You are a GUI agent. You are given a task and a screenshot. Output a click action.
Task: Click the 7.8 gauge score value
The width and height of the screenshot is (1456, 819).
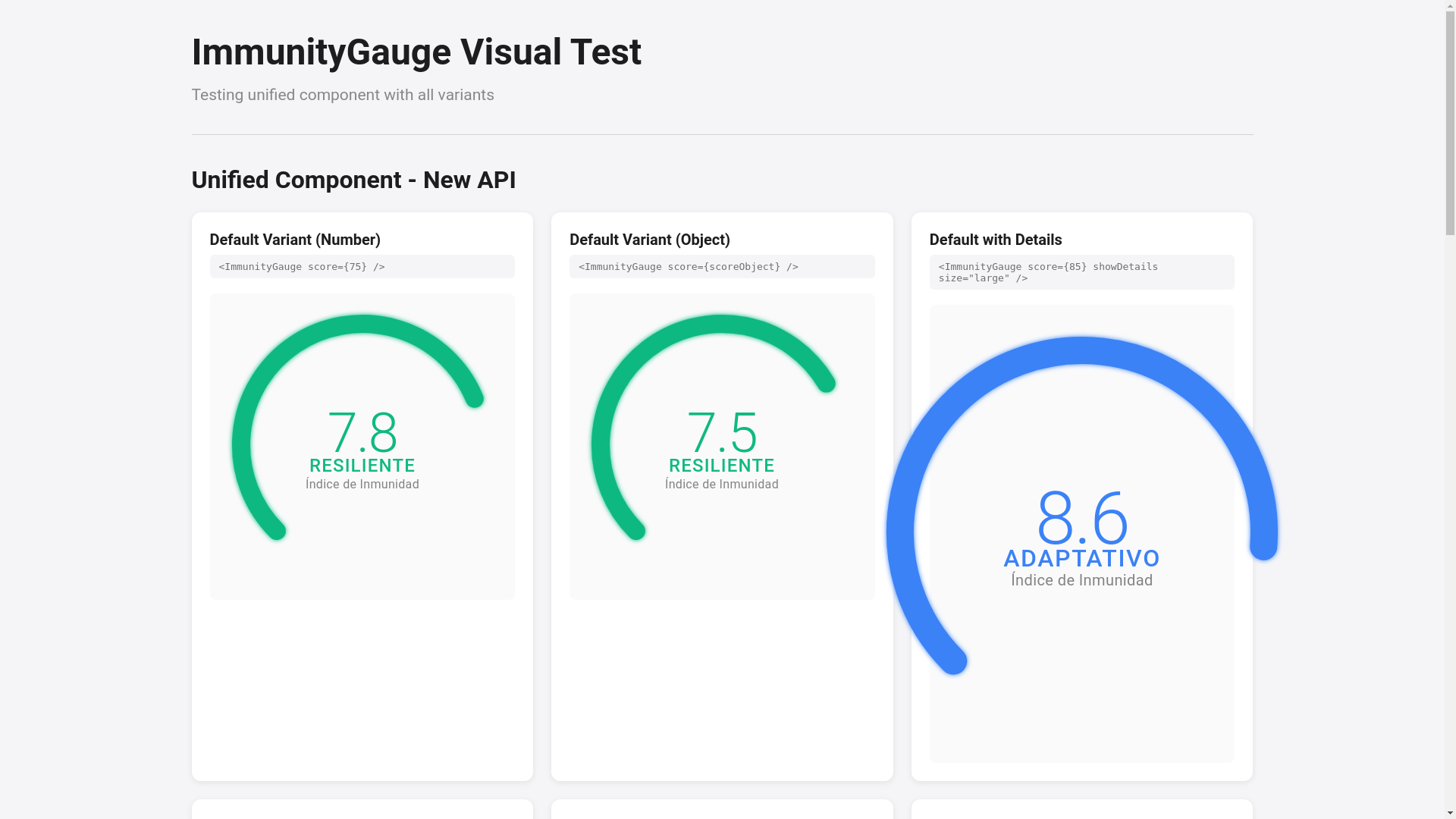(362, 433)
